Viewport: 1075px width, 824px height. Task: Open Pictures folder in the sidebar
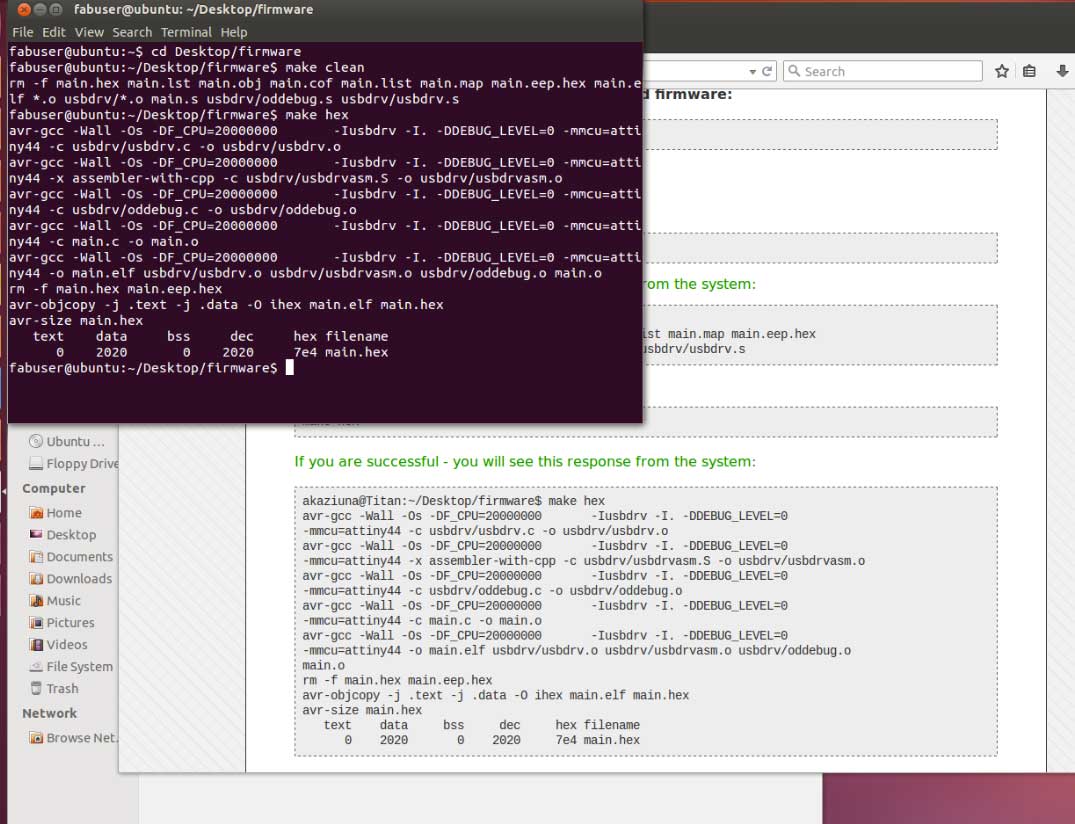(62, 622)
